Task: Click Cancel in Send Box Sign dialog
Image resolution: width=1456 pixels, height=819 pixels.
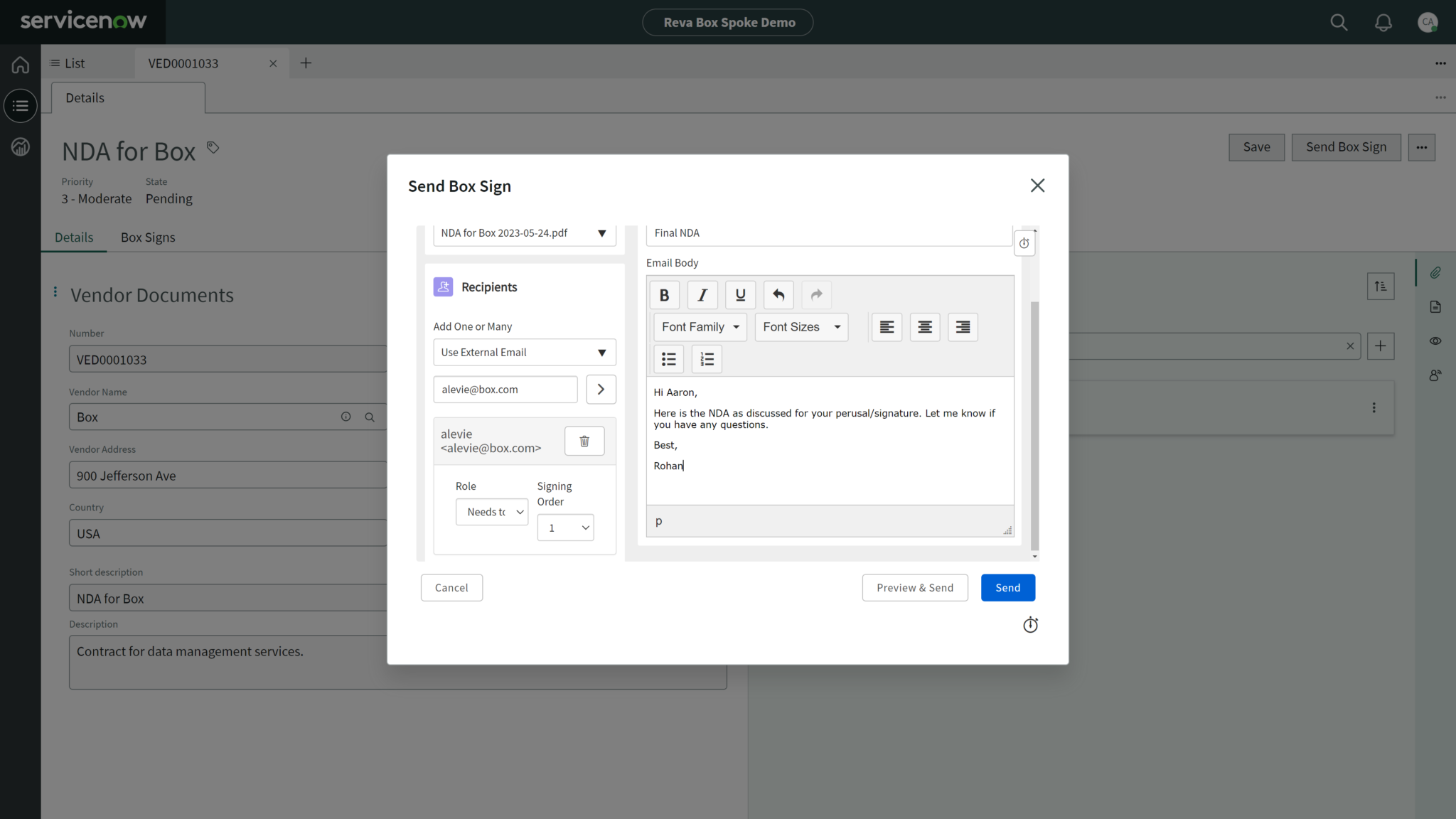Action: 451,588
